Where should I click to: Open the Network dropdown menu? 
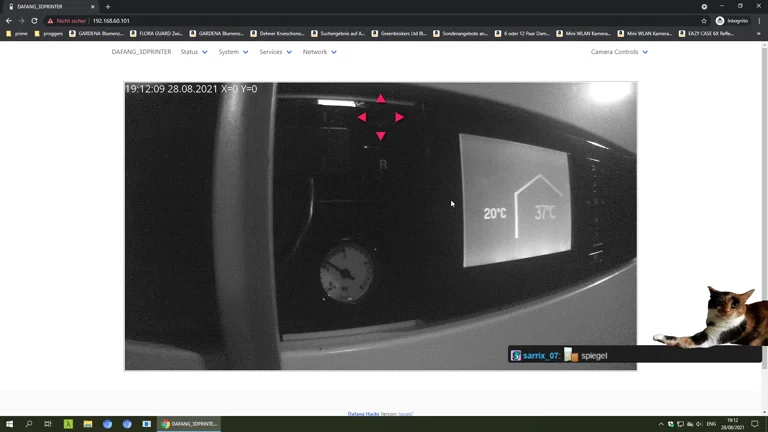point(319,52)
